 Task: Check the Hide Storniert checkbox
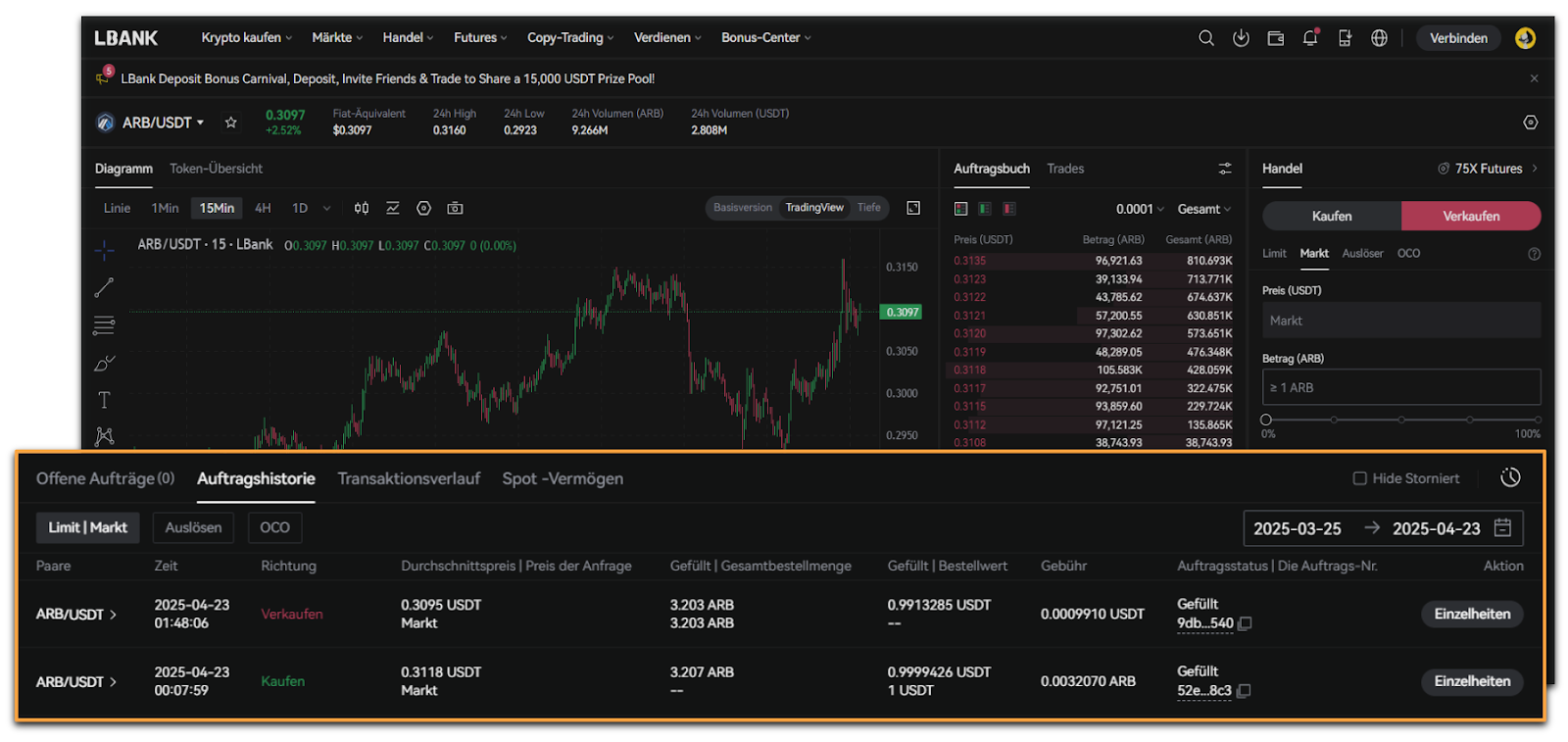pyautogui.click(x=1359, y=478)
